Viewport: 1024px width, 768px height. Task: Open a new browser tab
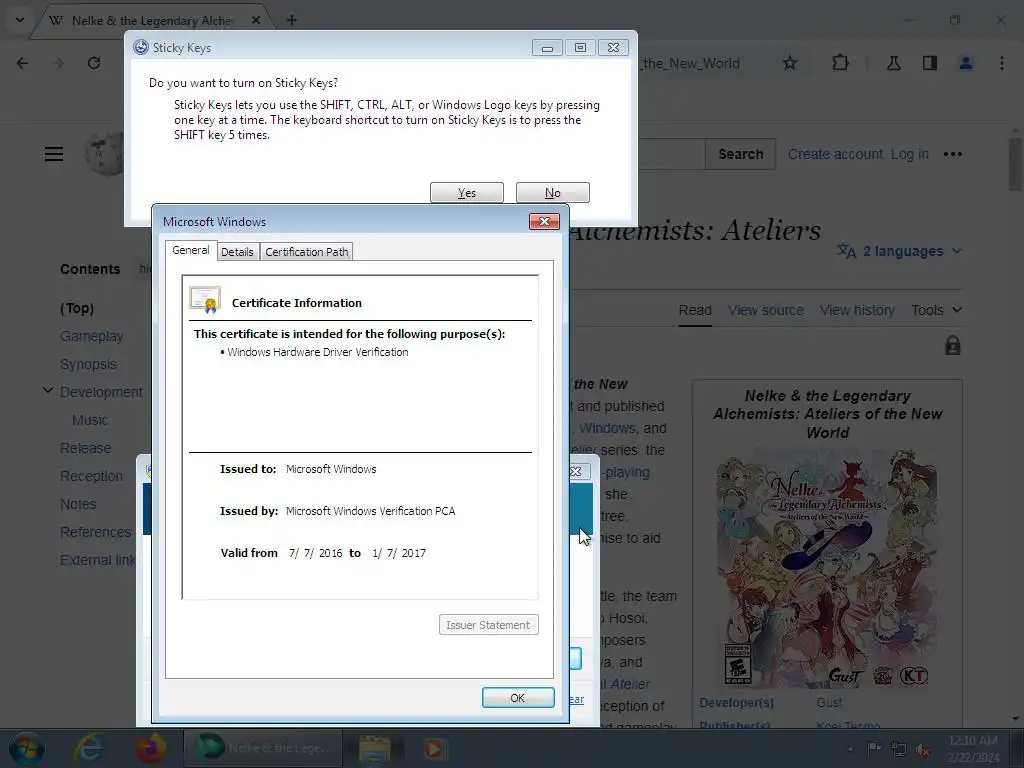click(291, 20)
